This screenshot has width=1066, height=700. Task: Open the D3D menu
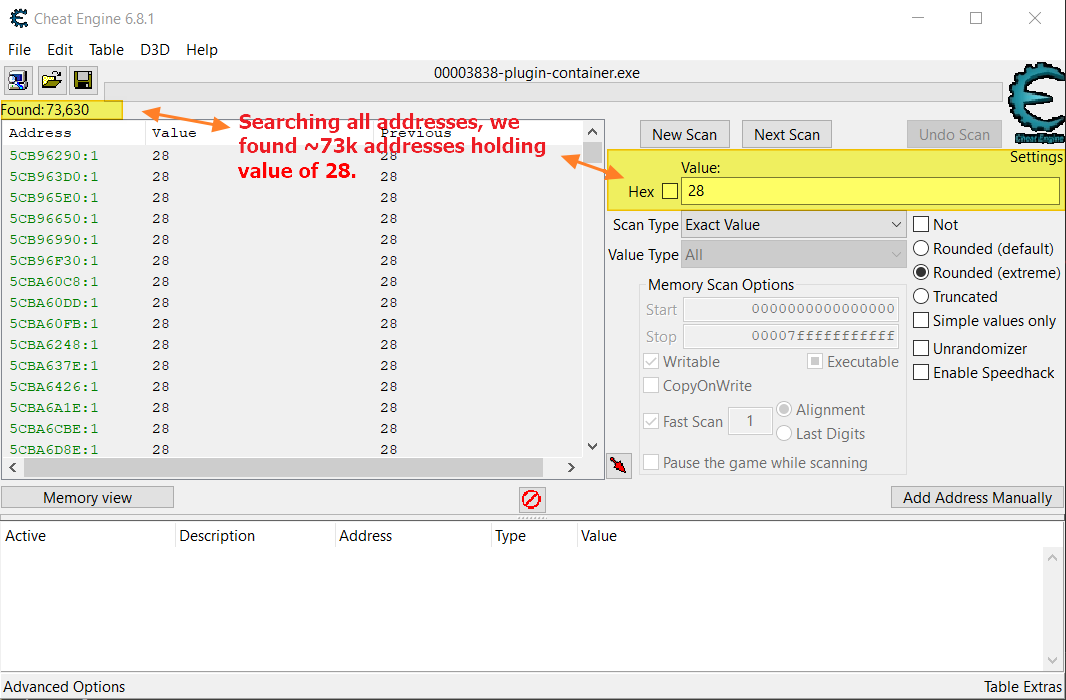coord(155,50)
